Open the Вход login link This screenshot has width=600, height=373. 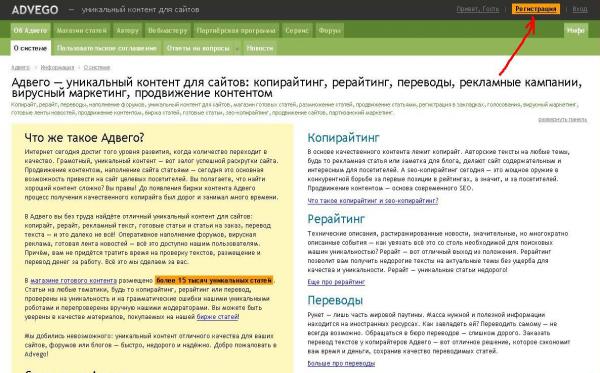tap(580, 9)
